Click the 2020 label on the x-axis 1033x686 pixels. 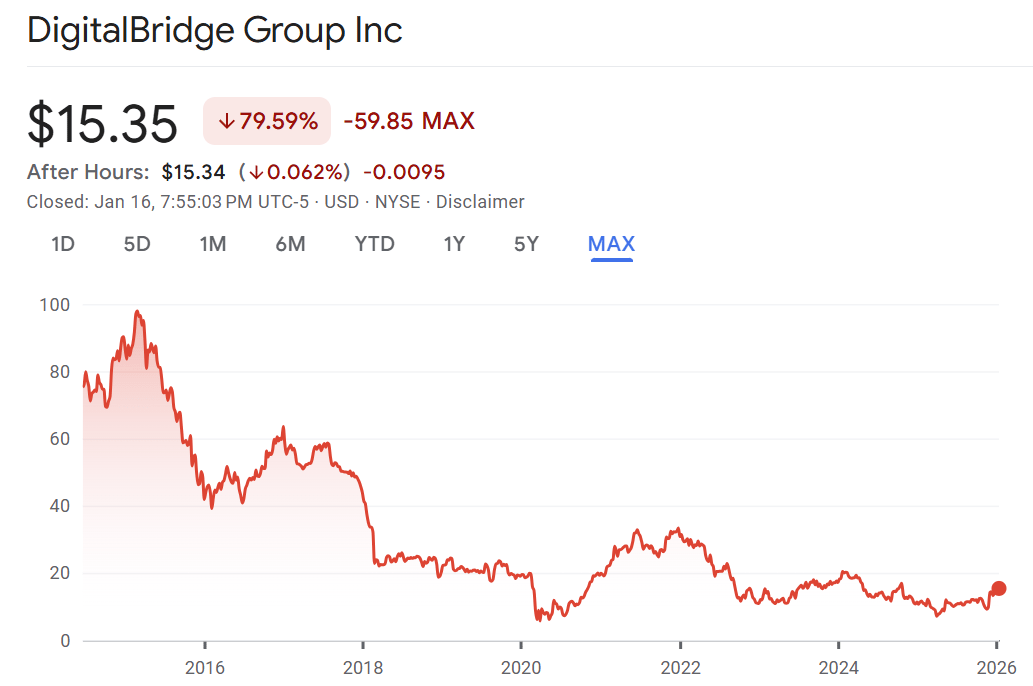point(523,667)
